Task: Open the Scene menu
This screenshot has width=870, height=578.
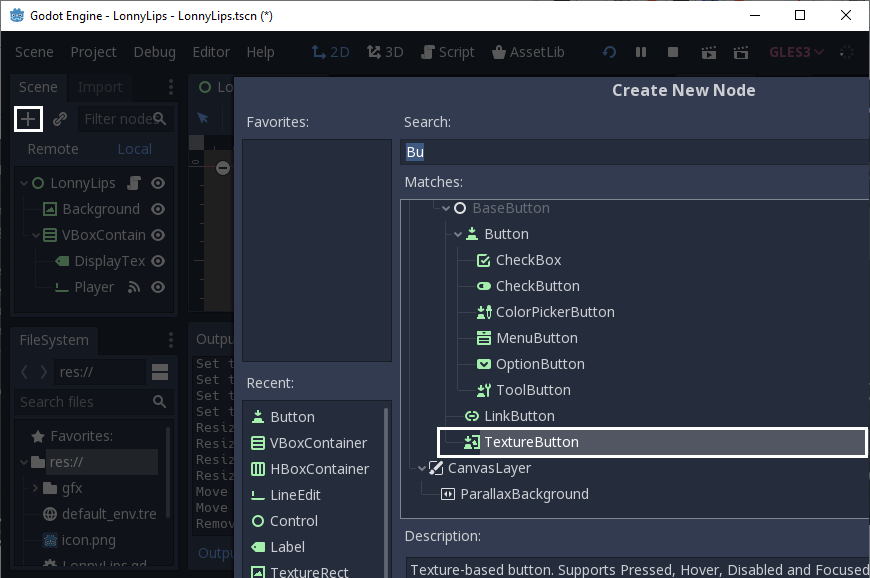Action: pos(34,52)
